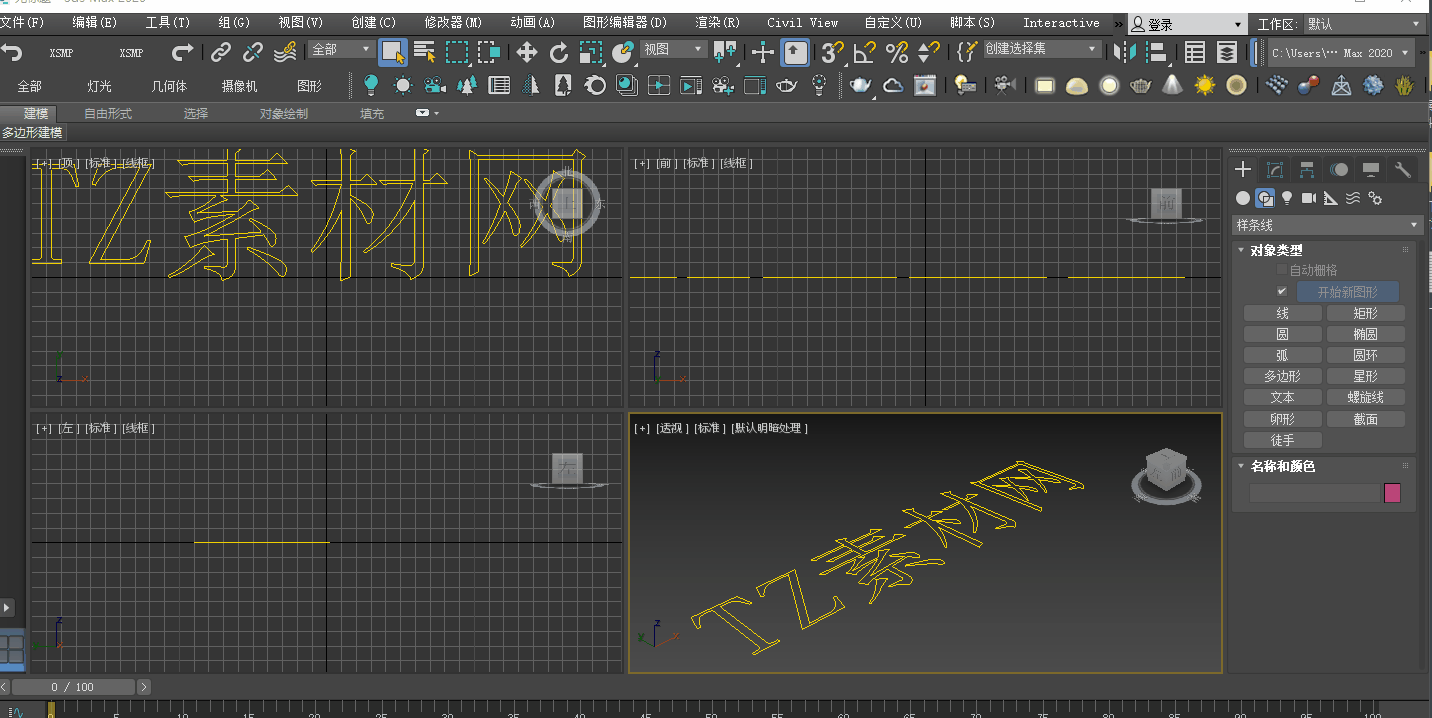Image resolution: width=1432 pixels, height=718 pixels.
Task: Open the 视图 reference coordinate dropdown
Action: [673, 49]
